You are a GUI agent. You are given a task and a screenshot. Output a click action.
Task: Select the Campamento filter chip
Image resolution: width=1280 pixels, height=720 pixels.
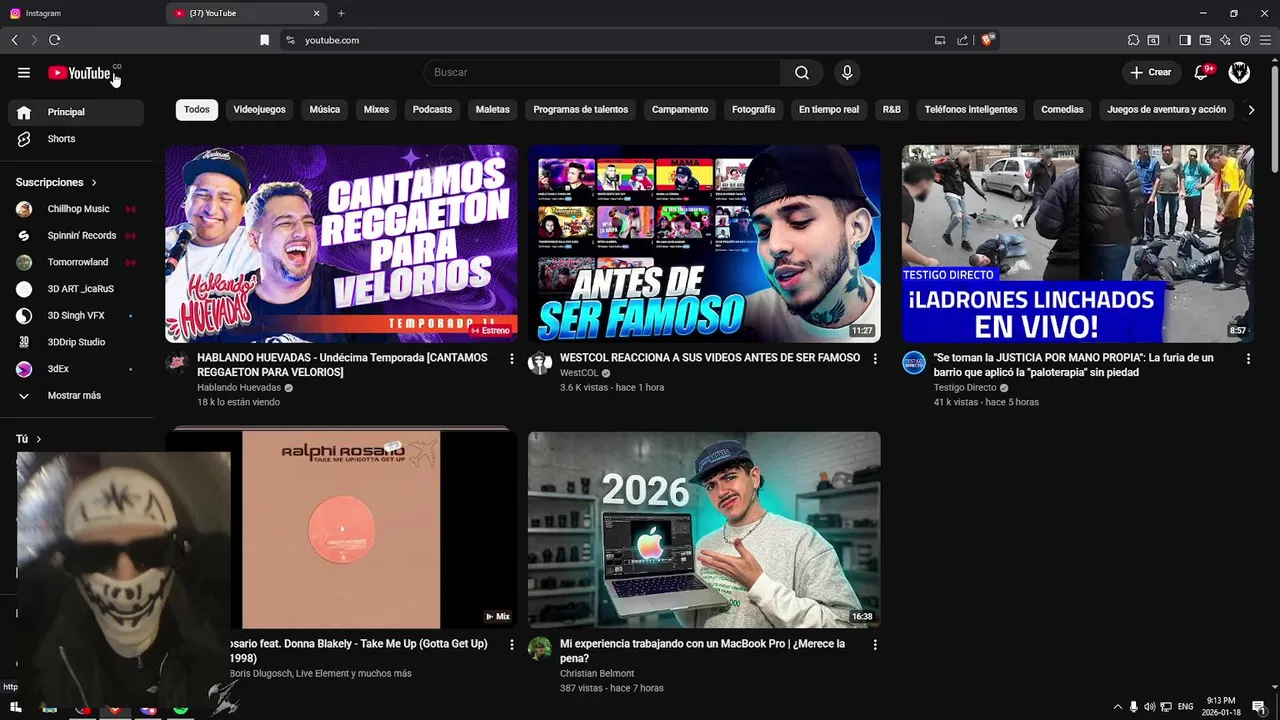680,110
